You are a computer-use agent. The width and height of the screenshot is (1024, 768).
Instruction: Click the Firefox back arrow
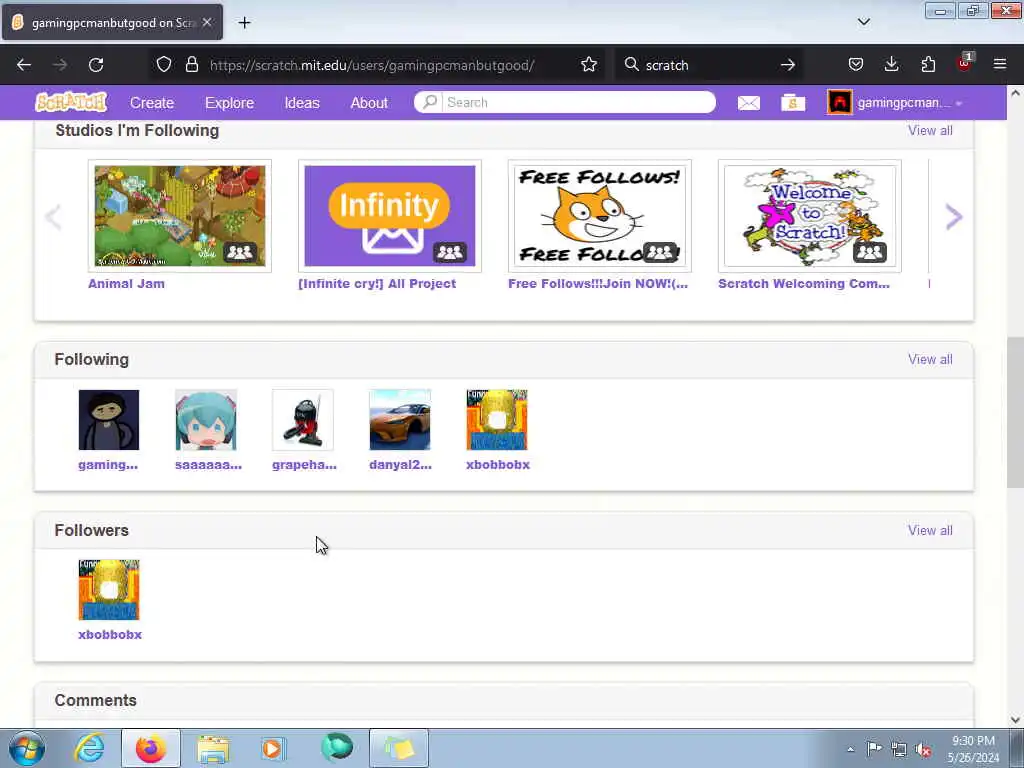click(x=24, y=65)
